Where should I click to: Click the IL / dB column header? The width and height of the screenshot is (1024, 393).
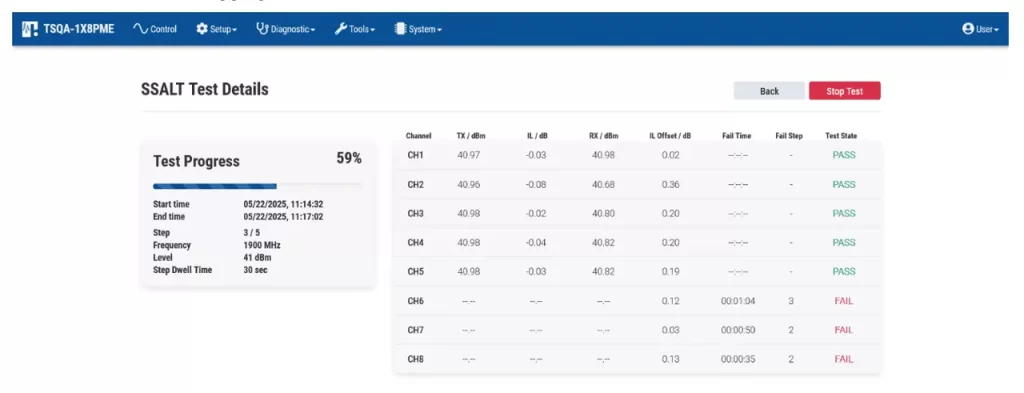click(537, 136)
